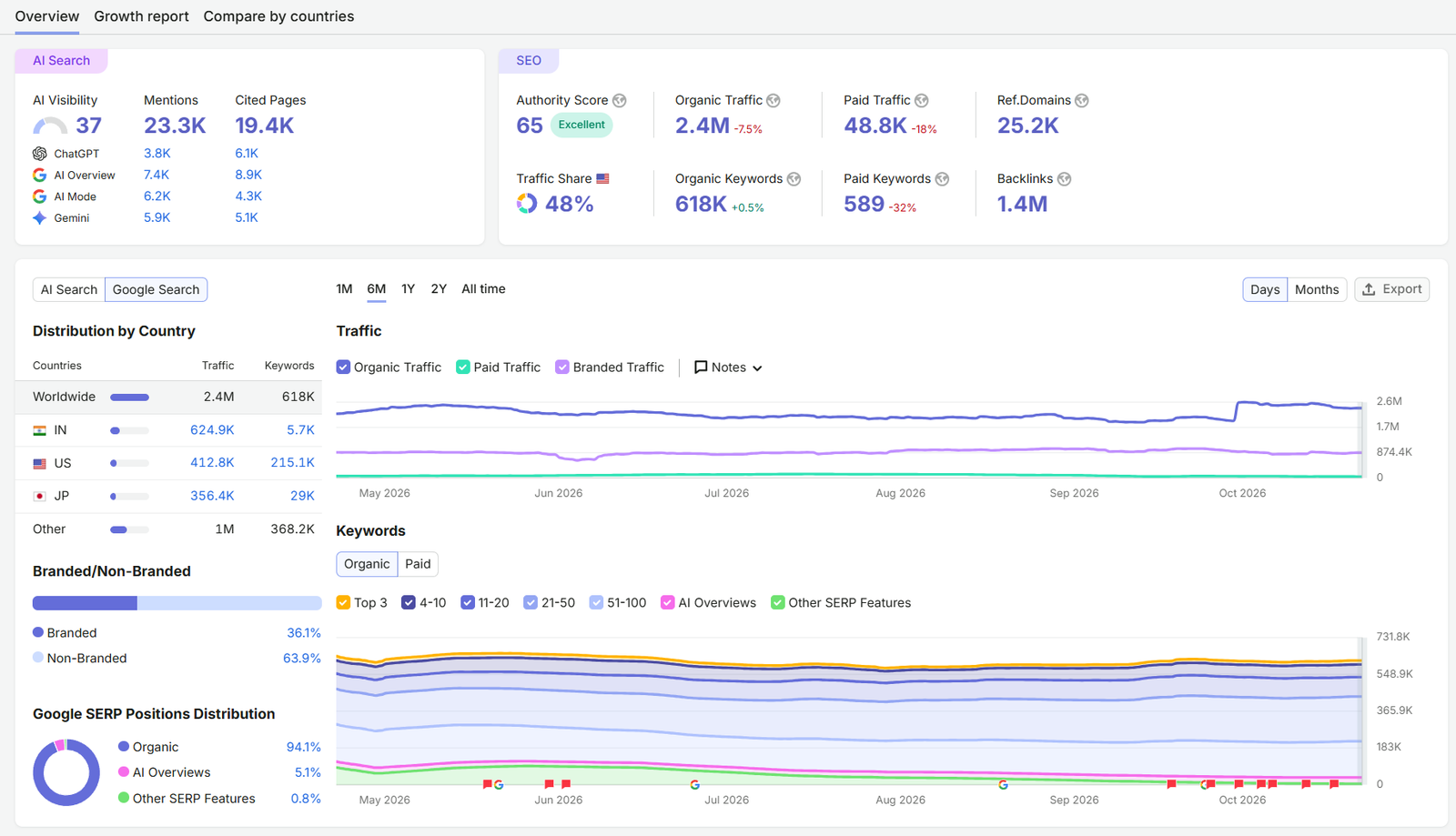Open ChatGPT mentions 3.8K link
The width and height of the screenshot is (1456, 836).
coord(157,154)
